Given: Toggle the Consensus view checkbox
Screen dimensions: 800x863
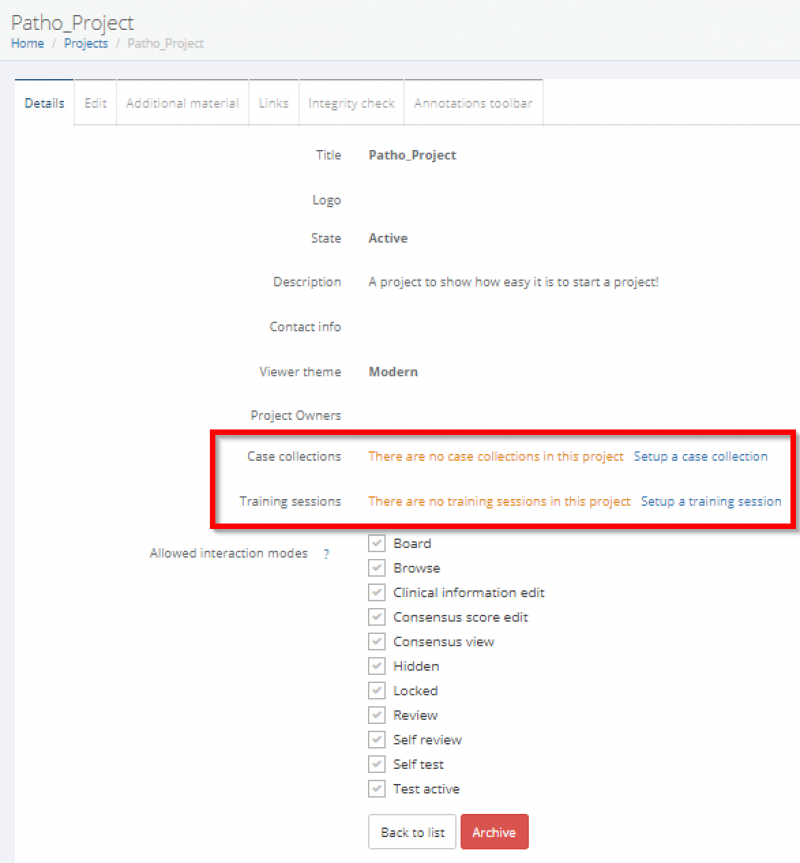Looking at the screenshot, I should point(377,642).
